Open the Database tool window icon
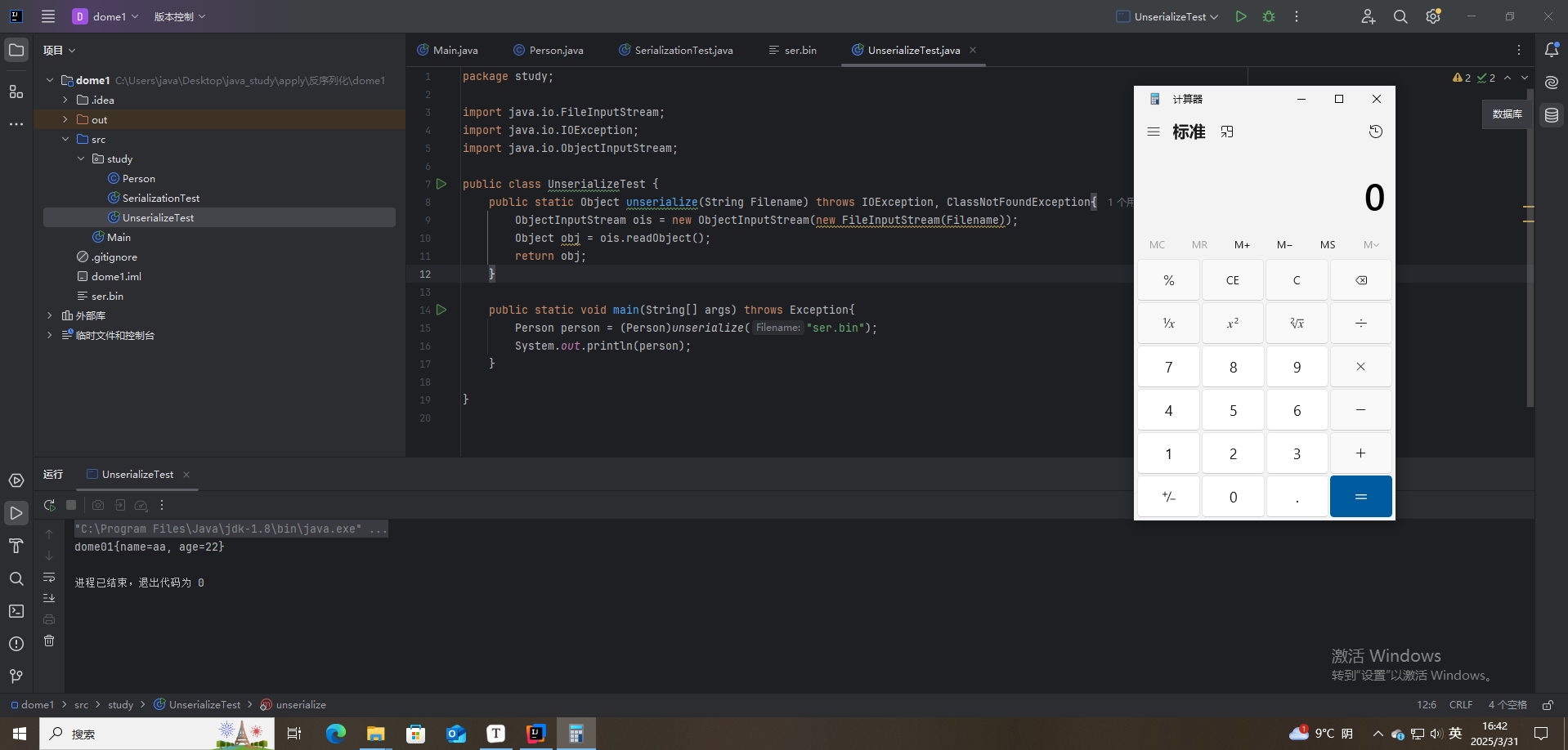 [1552, 115]
